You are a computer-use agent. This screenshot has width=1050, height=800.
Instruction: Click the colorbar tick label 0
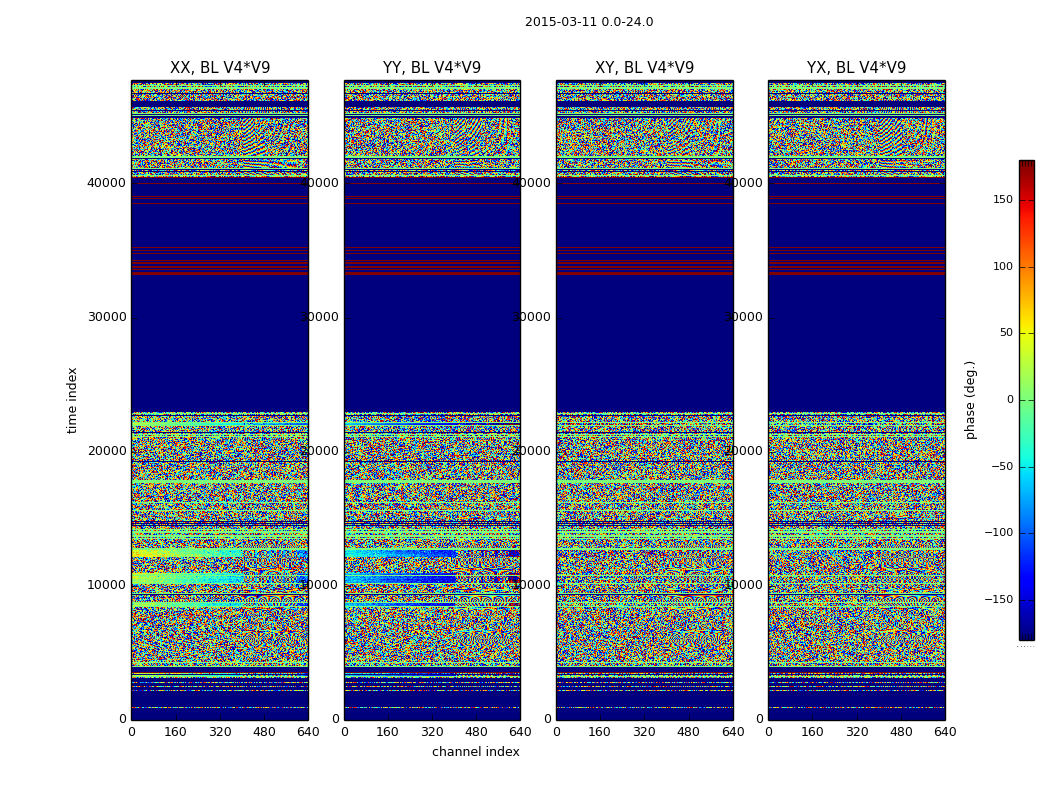coord(1010,400)
